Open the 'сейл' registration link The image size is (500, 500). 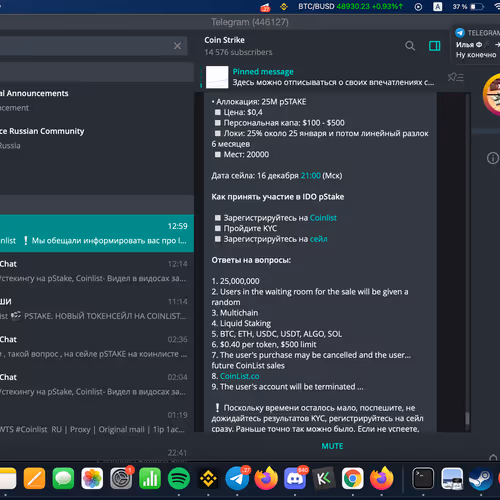point(318,239)
